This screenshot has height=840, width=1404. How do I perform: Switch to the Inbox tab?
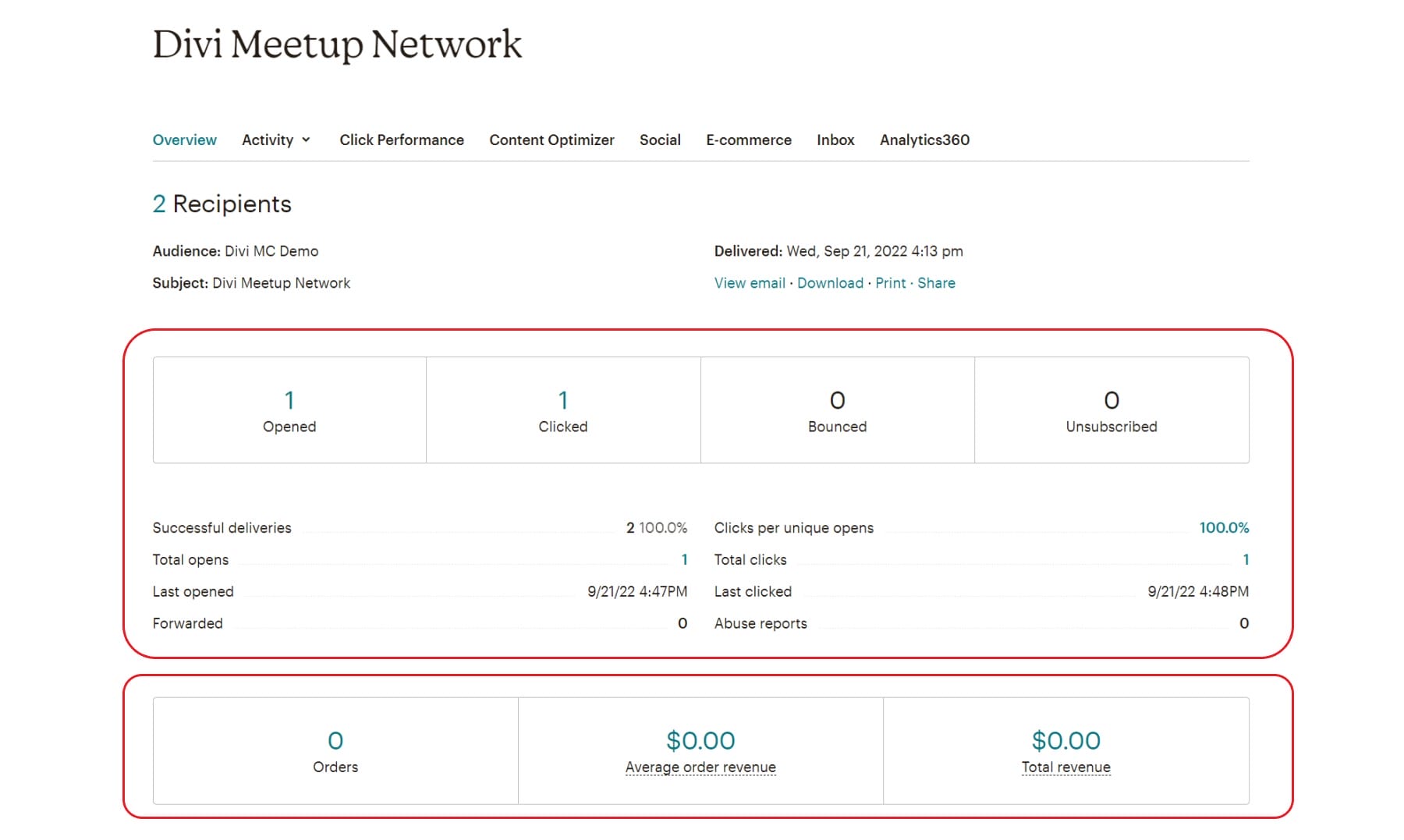pyautogui.click(x=835, y=140)
